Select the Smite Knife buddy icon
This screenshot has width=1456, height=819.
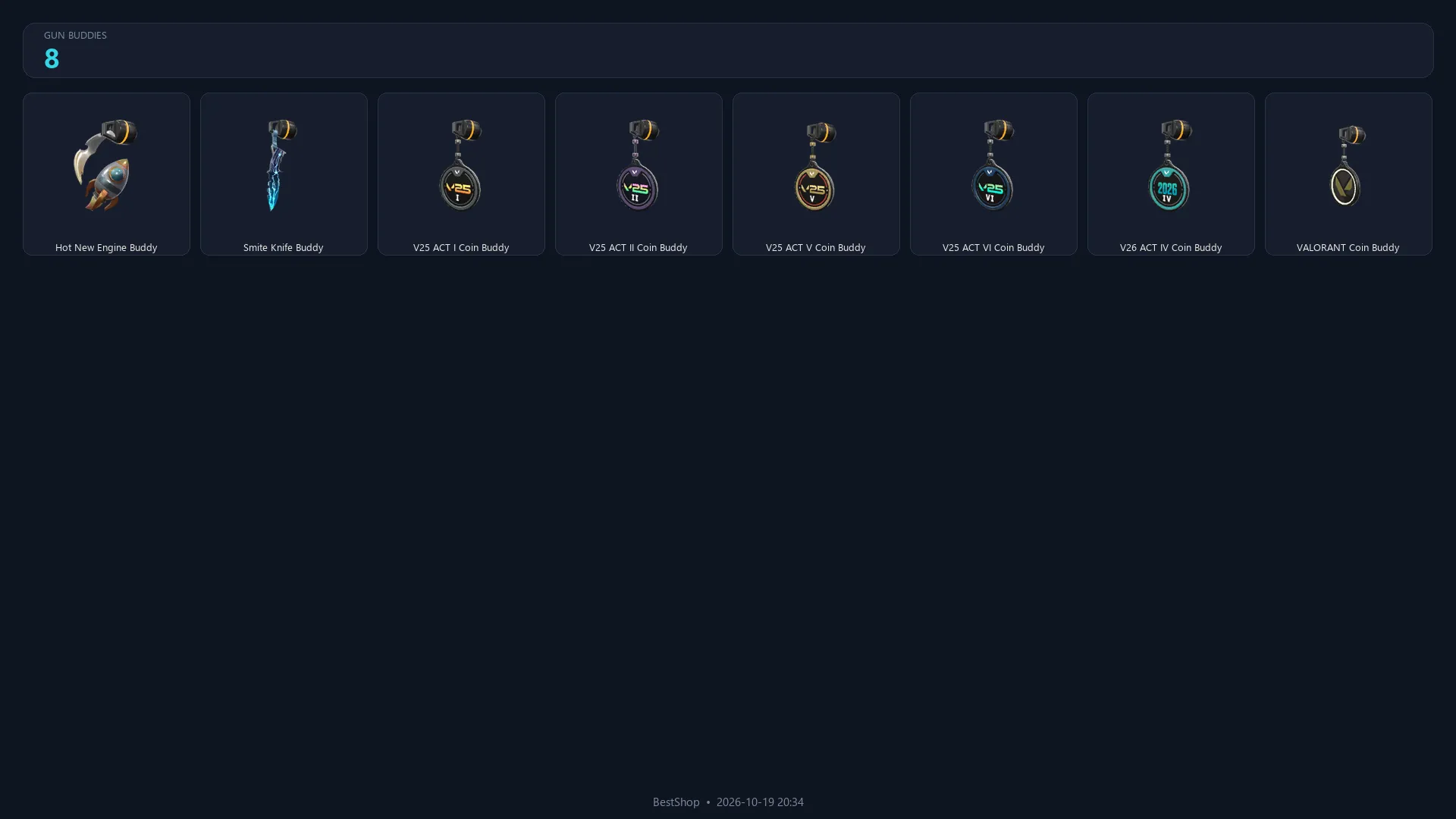click(281, 165)
